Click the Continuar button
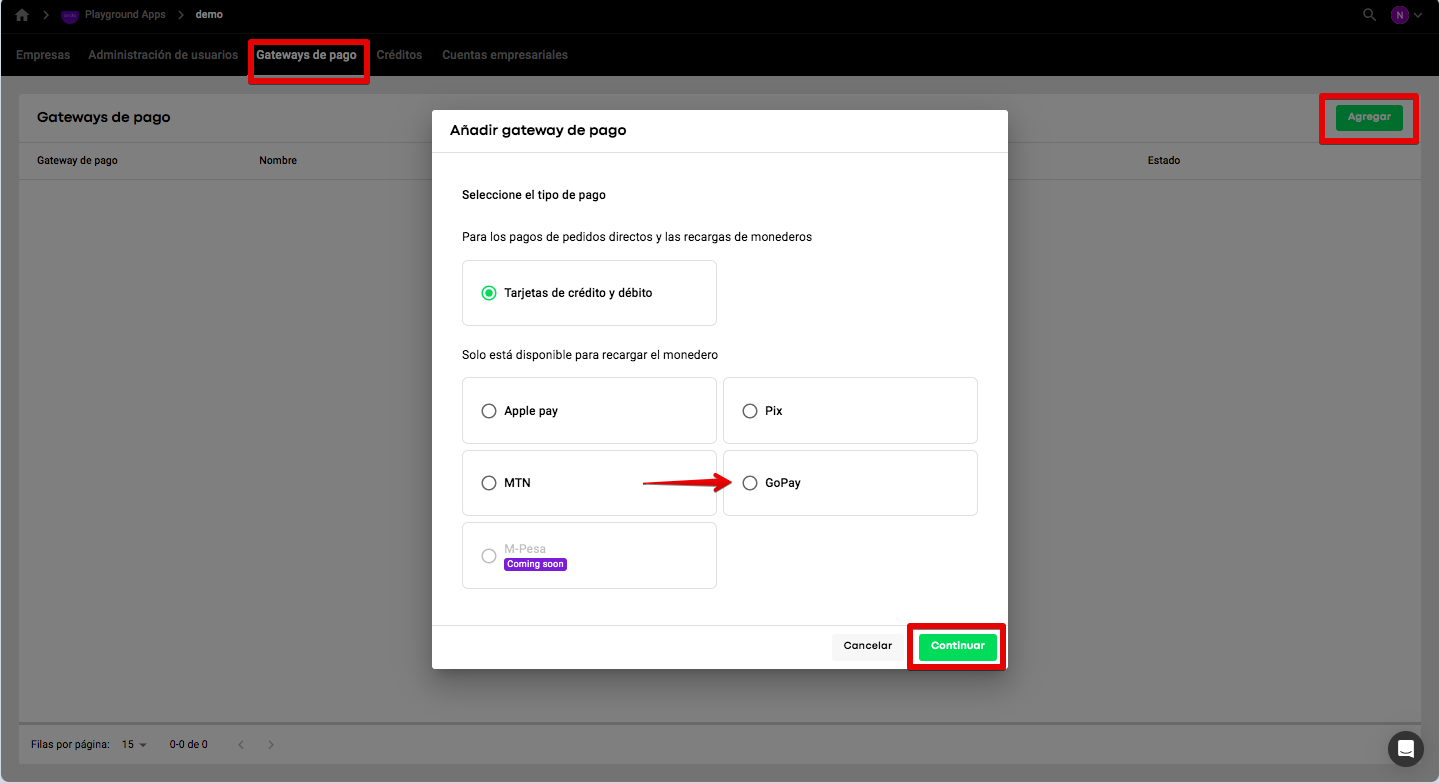 958,646
